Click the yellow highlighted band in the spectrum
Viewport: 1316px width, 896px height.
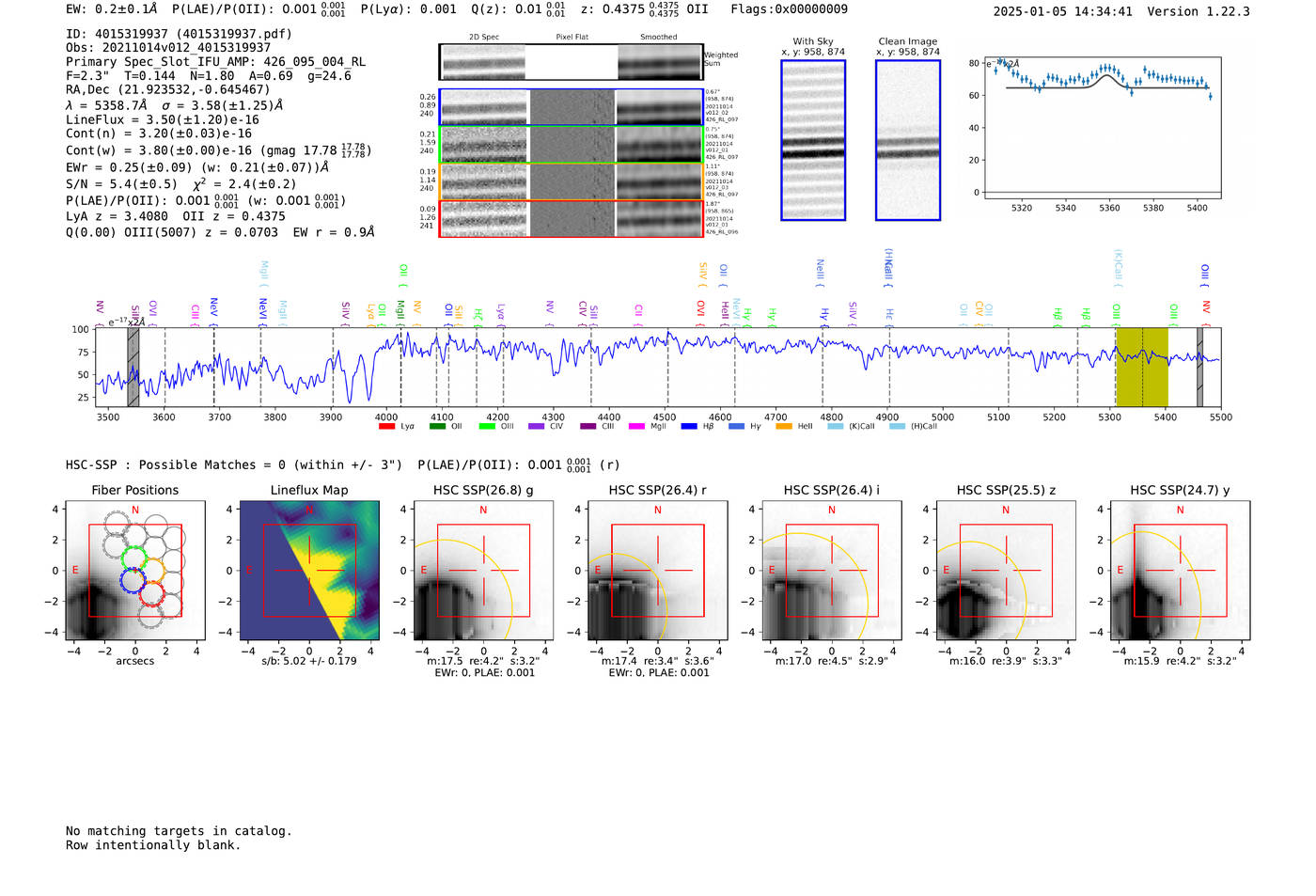pos(1142,367)
